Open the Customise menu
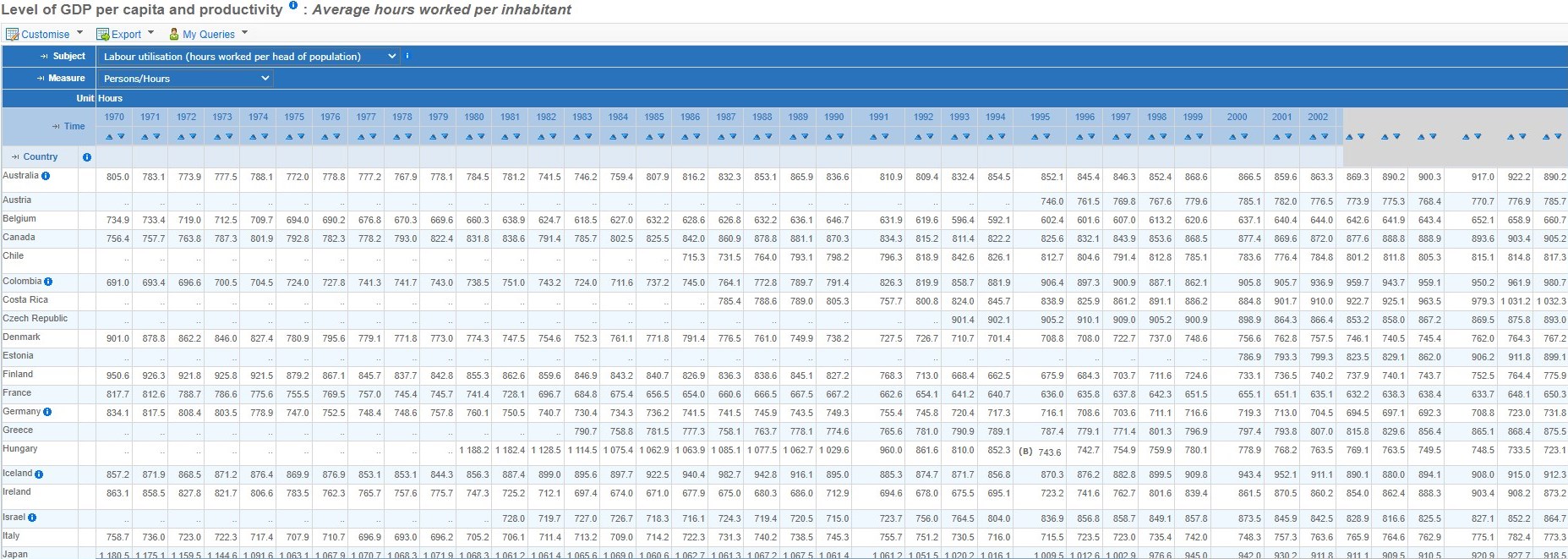Viewport: 1568px width, 559px height. coord(44,35)
